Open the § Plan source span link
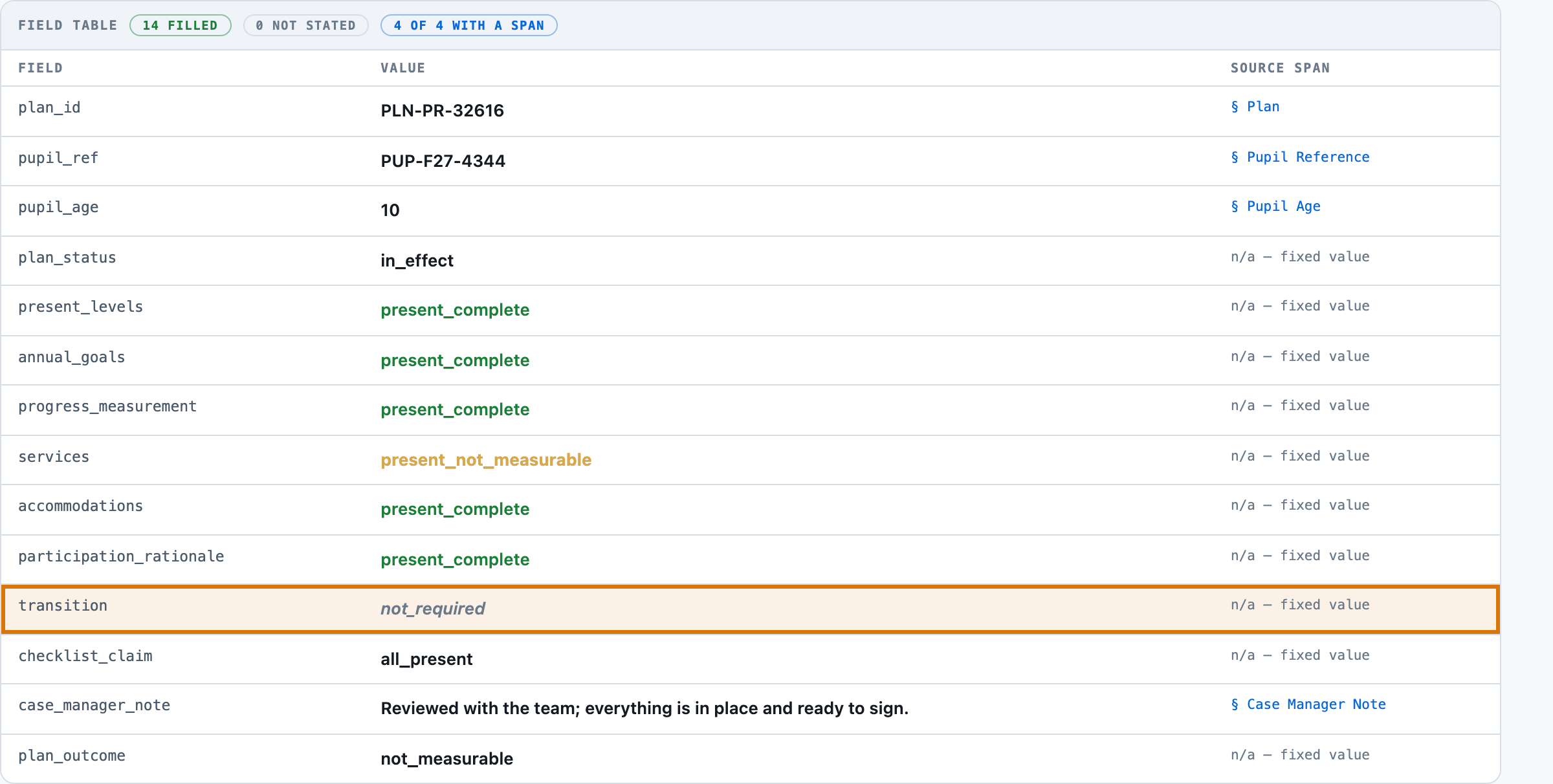Viewport: 1553px width, 784px height. click(1255, 107)
